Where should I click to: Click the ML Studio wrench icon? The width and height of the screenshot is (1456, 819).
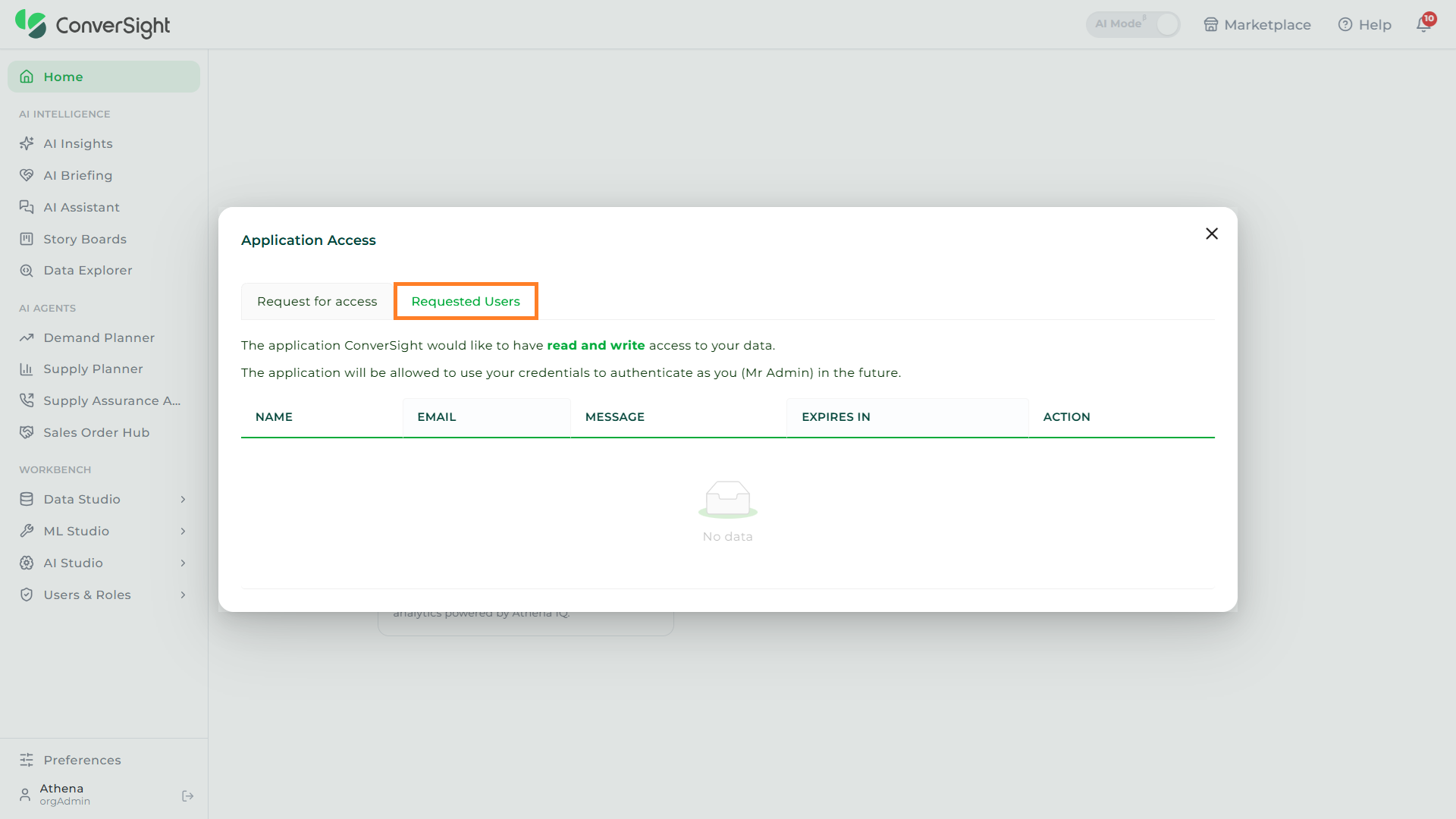[27, 531]
